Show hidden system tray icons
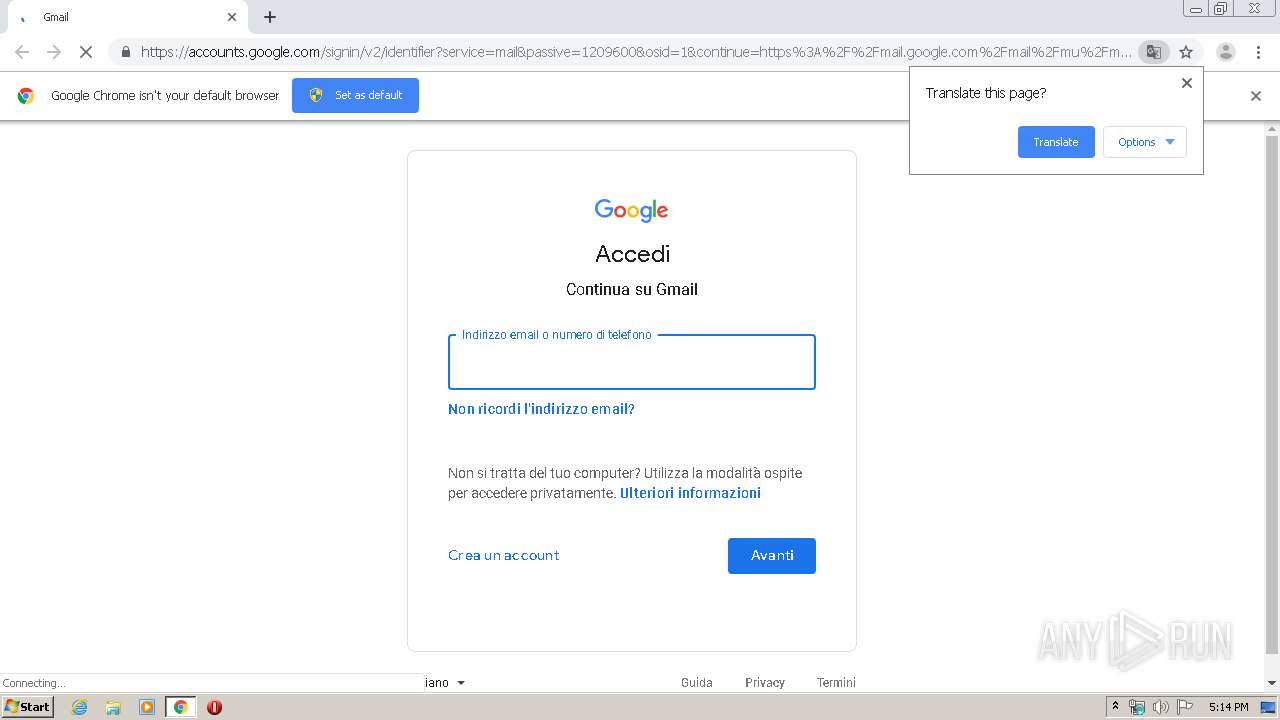The width and height of the screenshot is (1280, 720). tap(1115, 707)
